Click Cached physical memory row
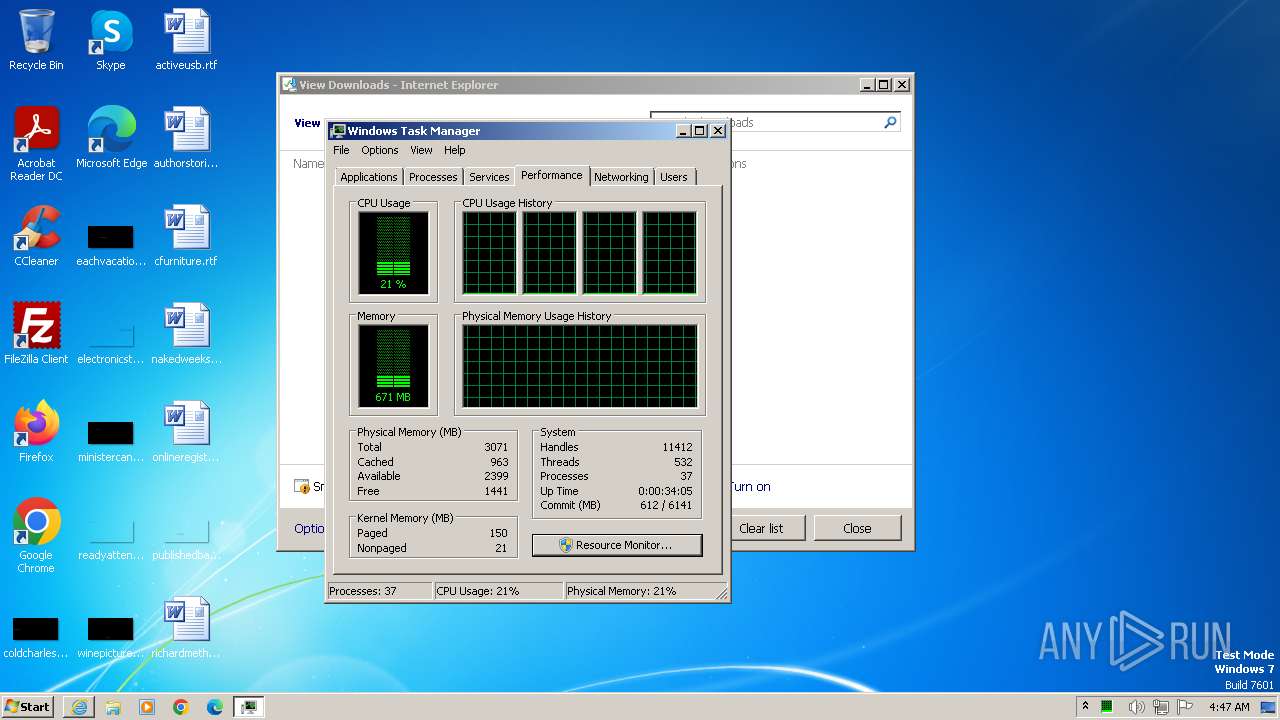Screen dimensions: 1280x720 pos(433,462)
